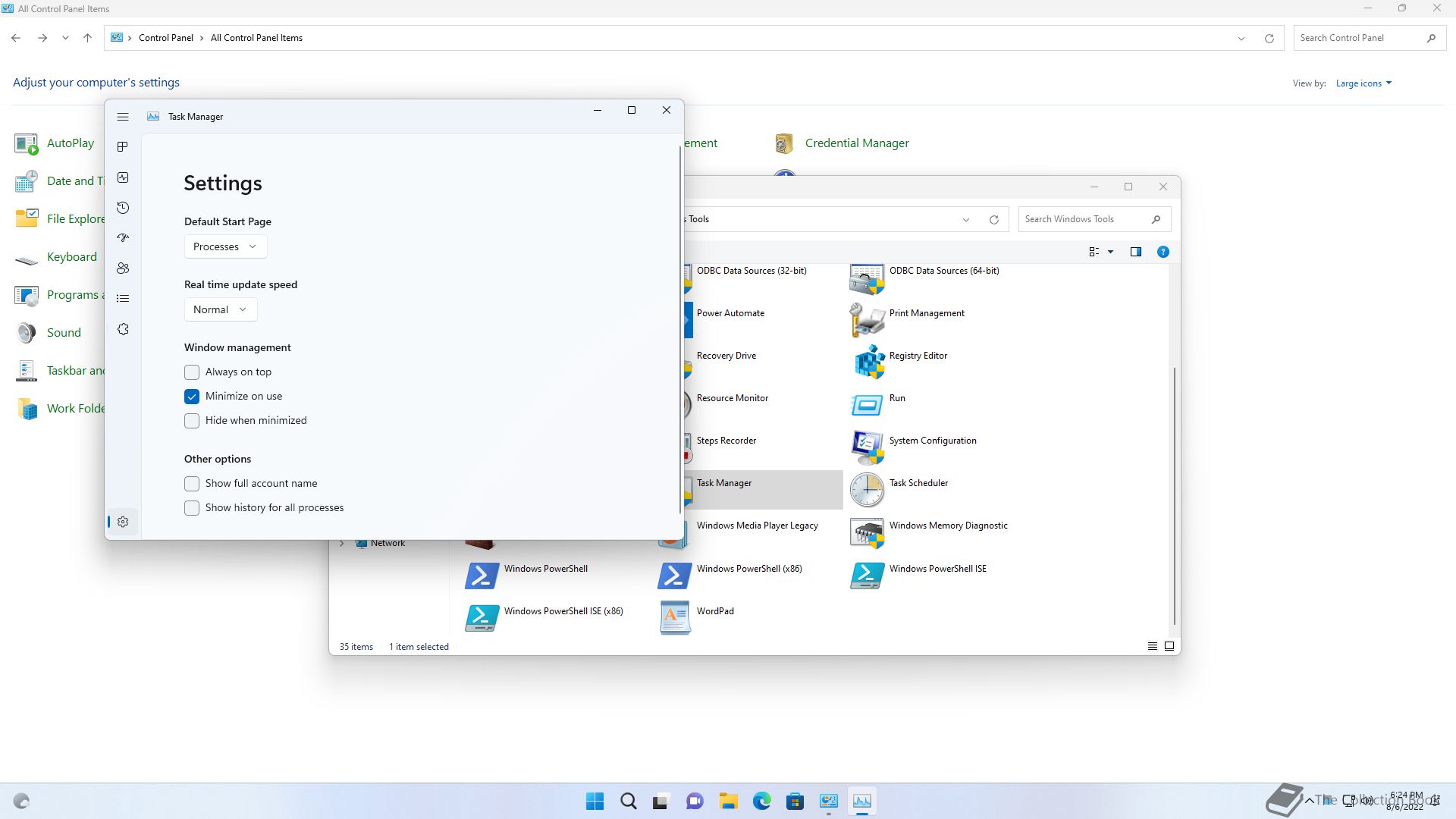This screenshot has width=1456, height=819.
Task: Open Microsoft Store from the taskbar
Action: pos(795,801)
